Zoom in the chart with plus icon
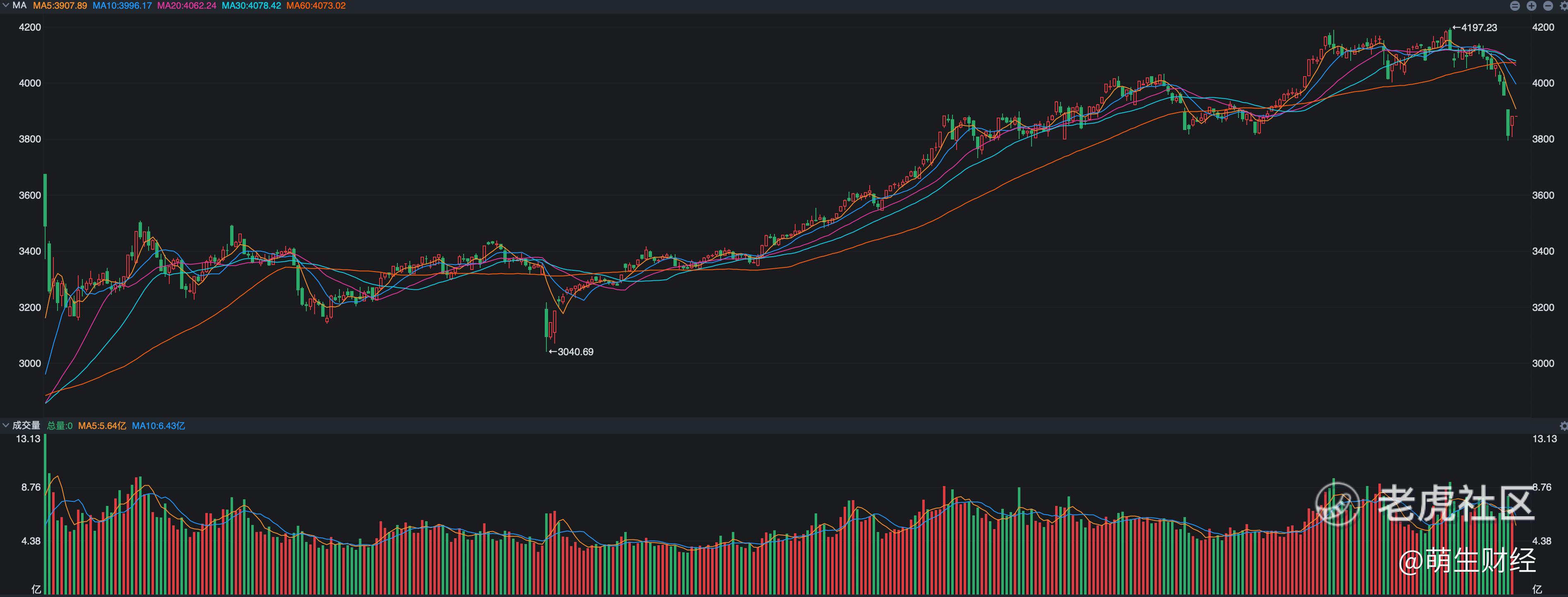This screenshot has height=597, width=1568. 1531,6
